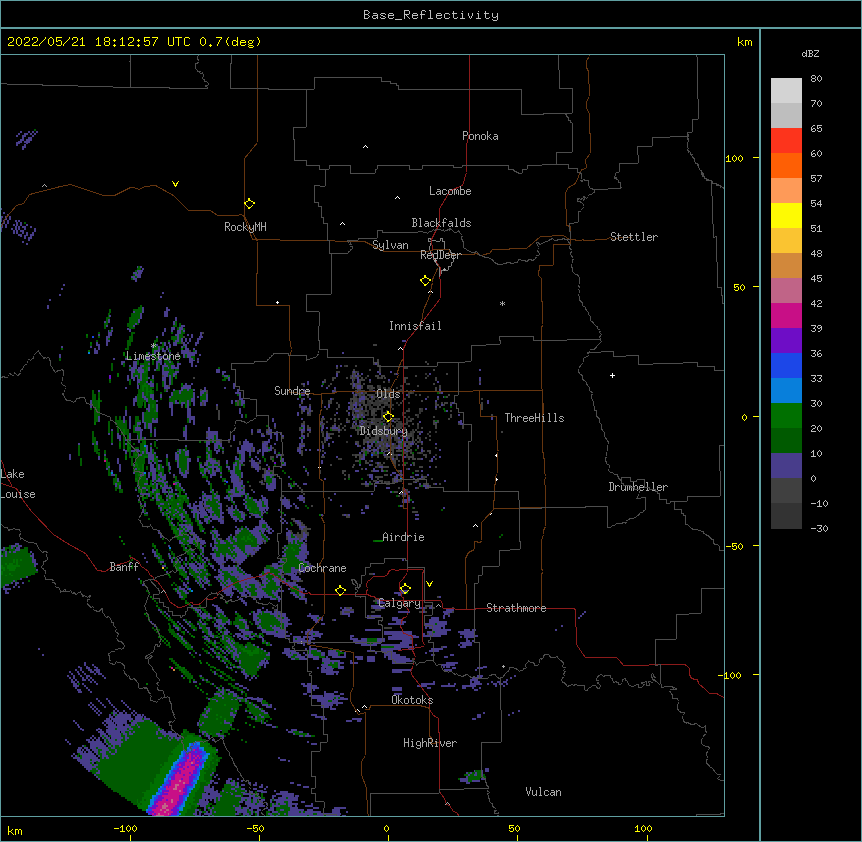862x842 pixels.
Task: Click the Didsbury label
Action: pyautogui.click(x=384, y=431)
